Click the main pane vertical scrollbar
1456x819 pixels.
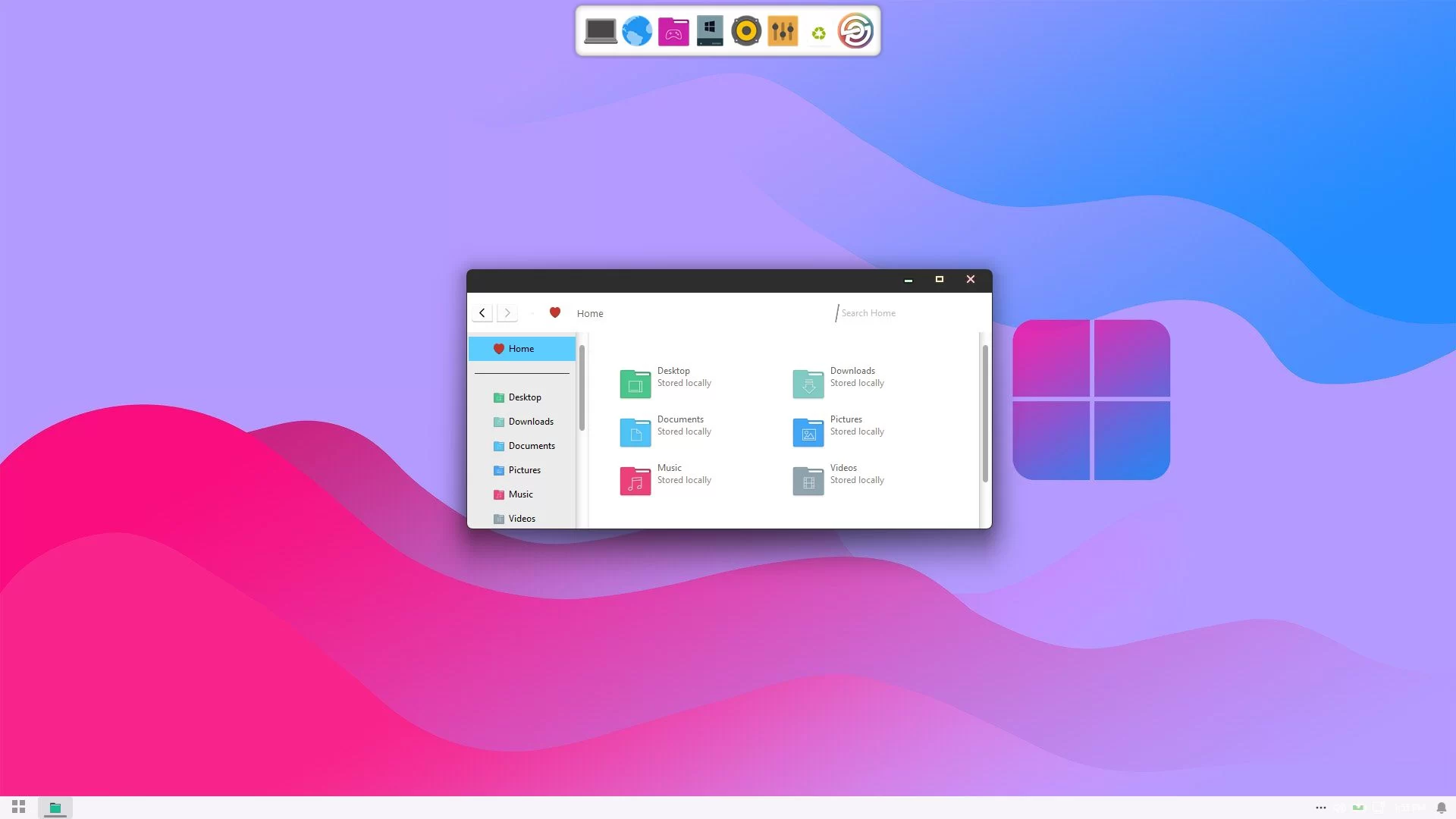coord(985,413)
